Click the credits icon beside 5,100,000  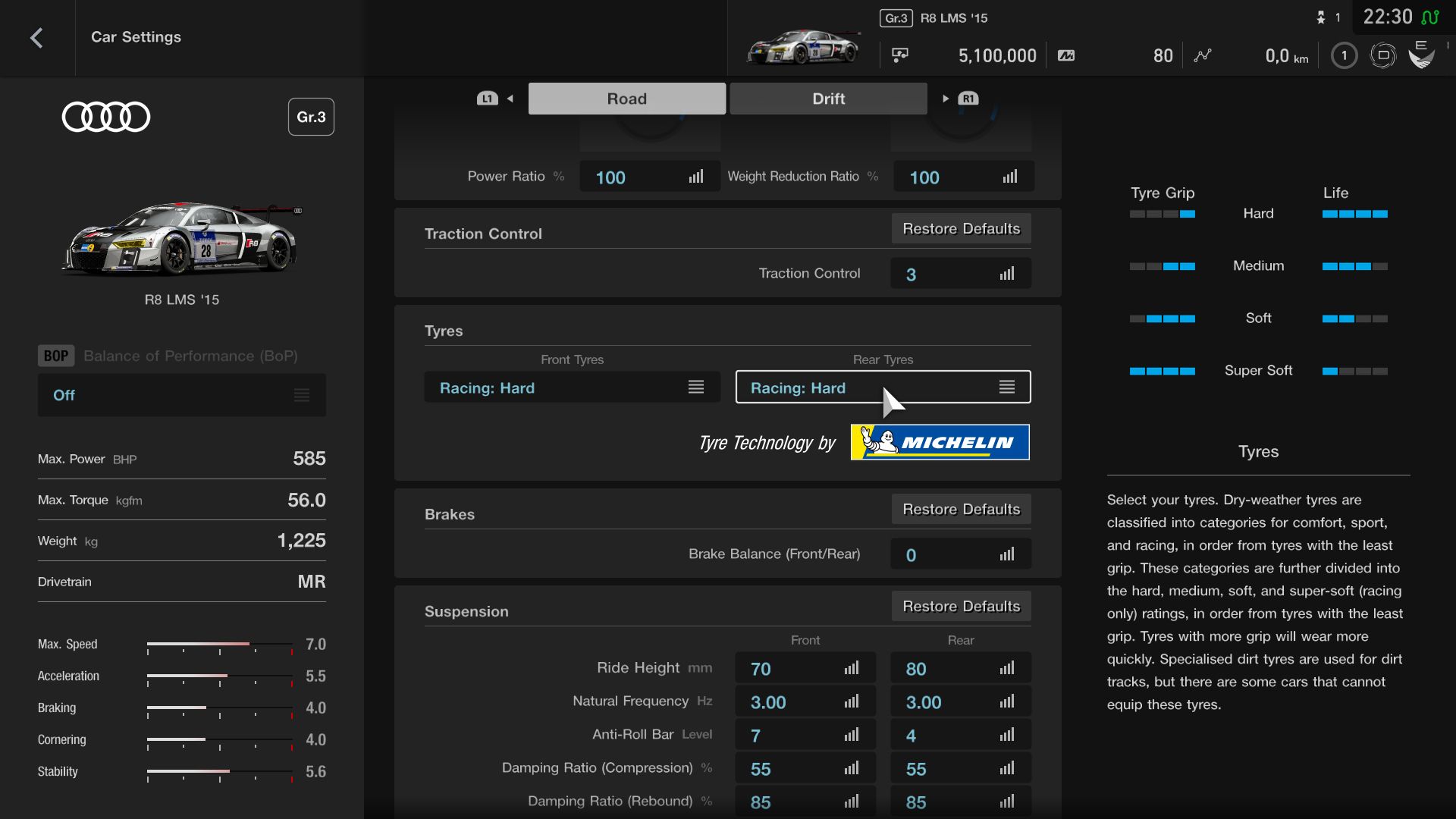900,55
